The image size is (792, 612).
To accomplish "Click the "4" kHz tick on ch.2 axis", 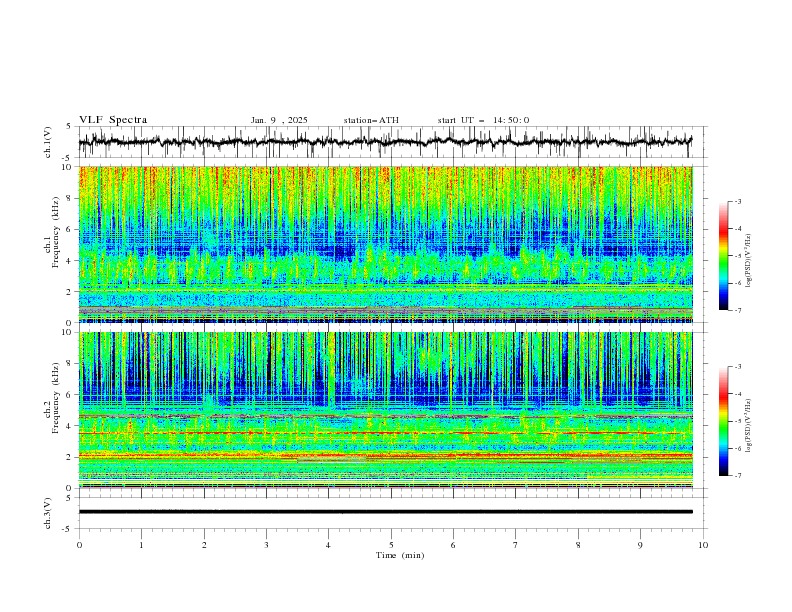I will (x=70, y=426).
